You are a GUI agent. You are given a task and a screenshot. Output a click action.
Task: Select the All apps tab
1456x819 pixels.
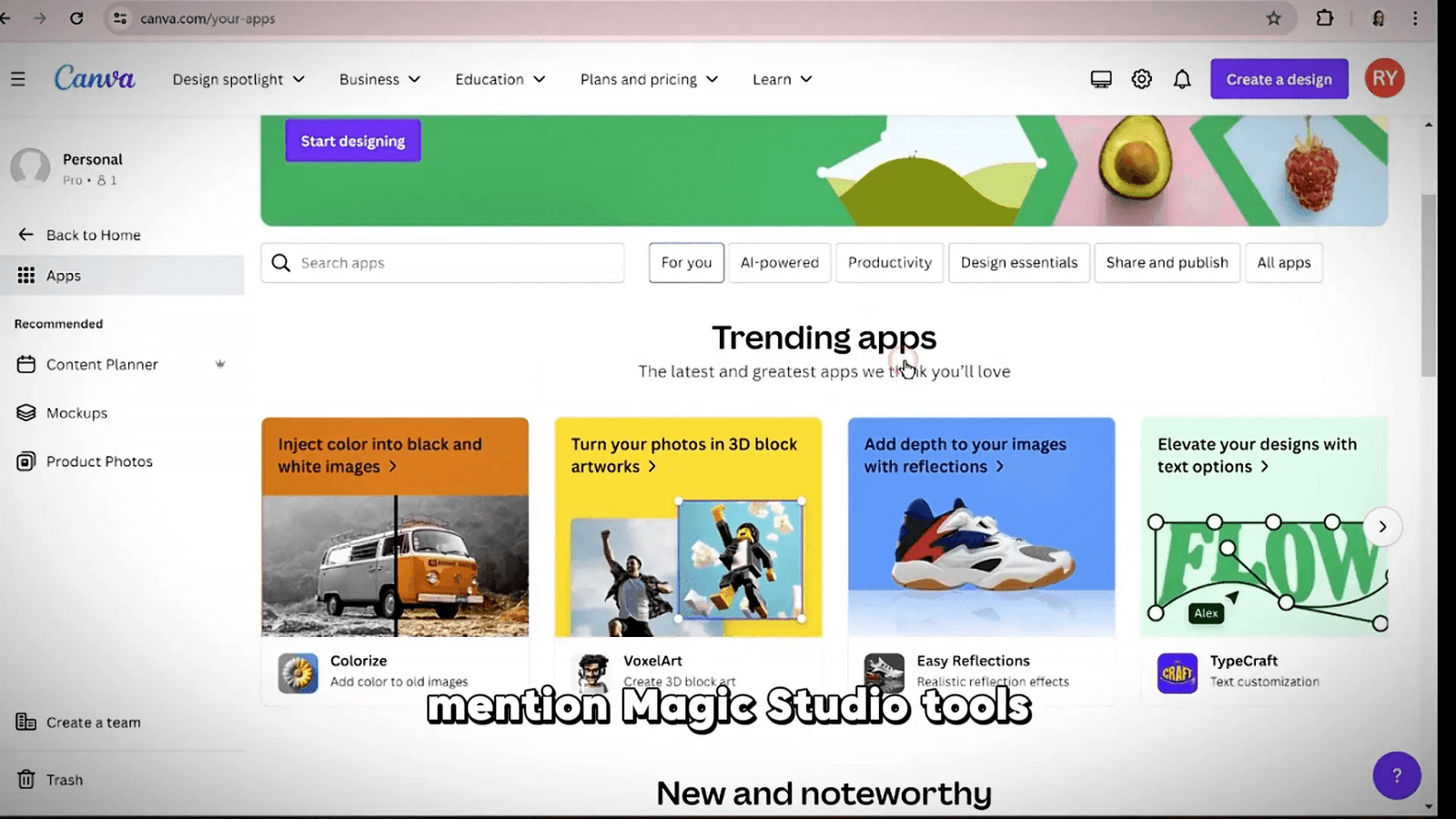coord(1284,263)
